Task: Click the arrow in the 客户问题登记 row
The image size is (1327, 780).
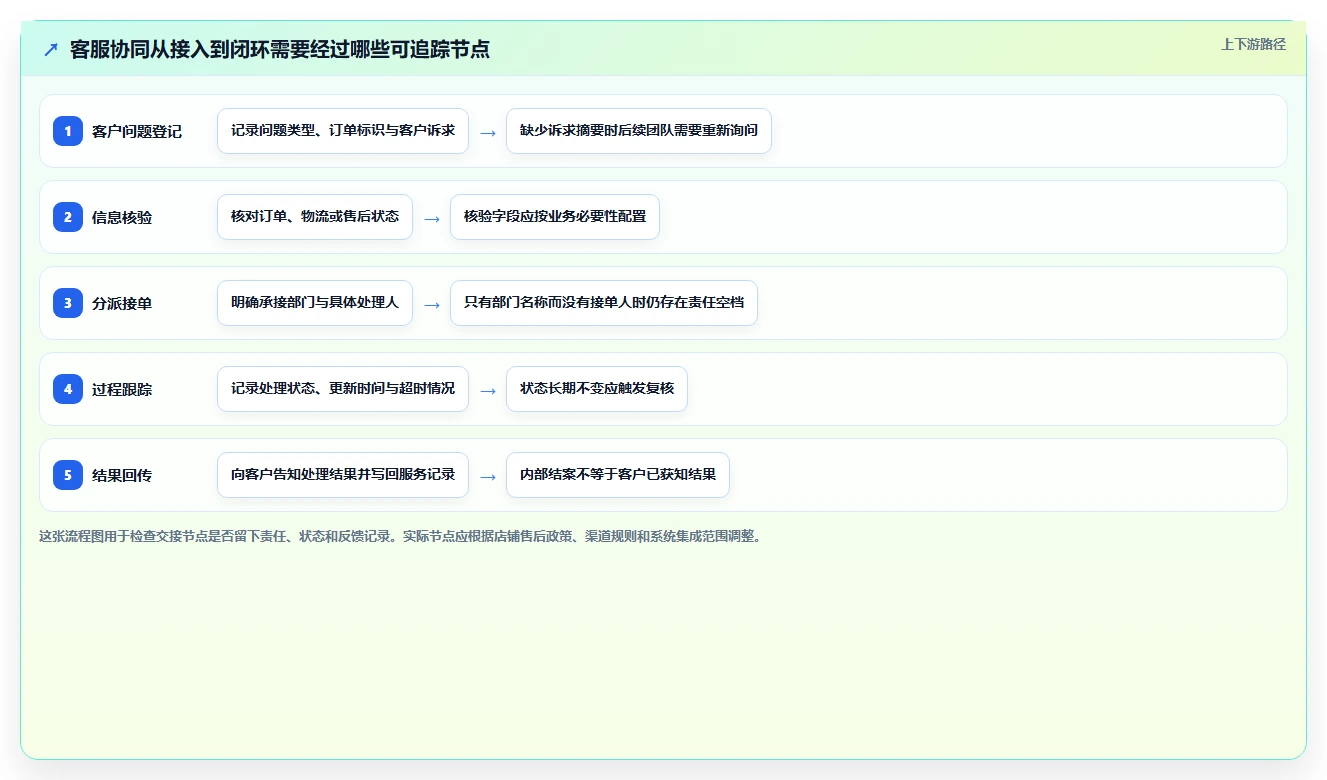Action: (488, 132)
